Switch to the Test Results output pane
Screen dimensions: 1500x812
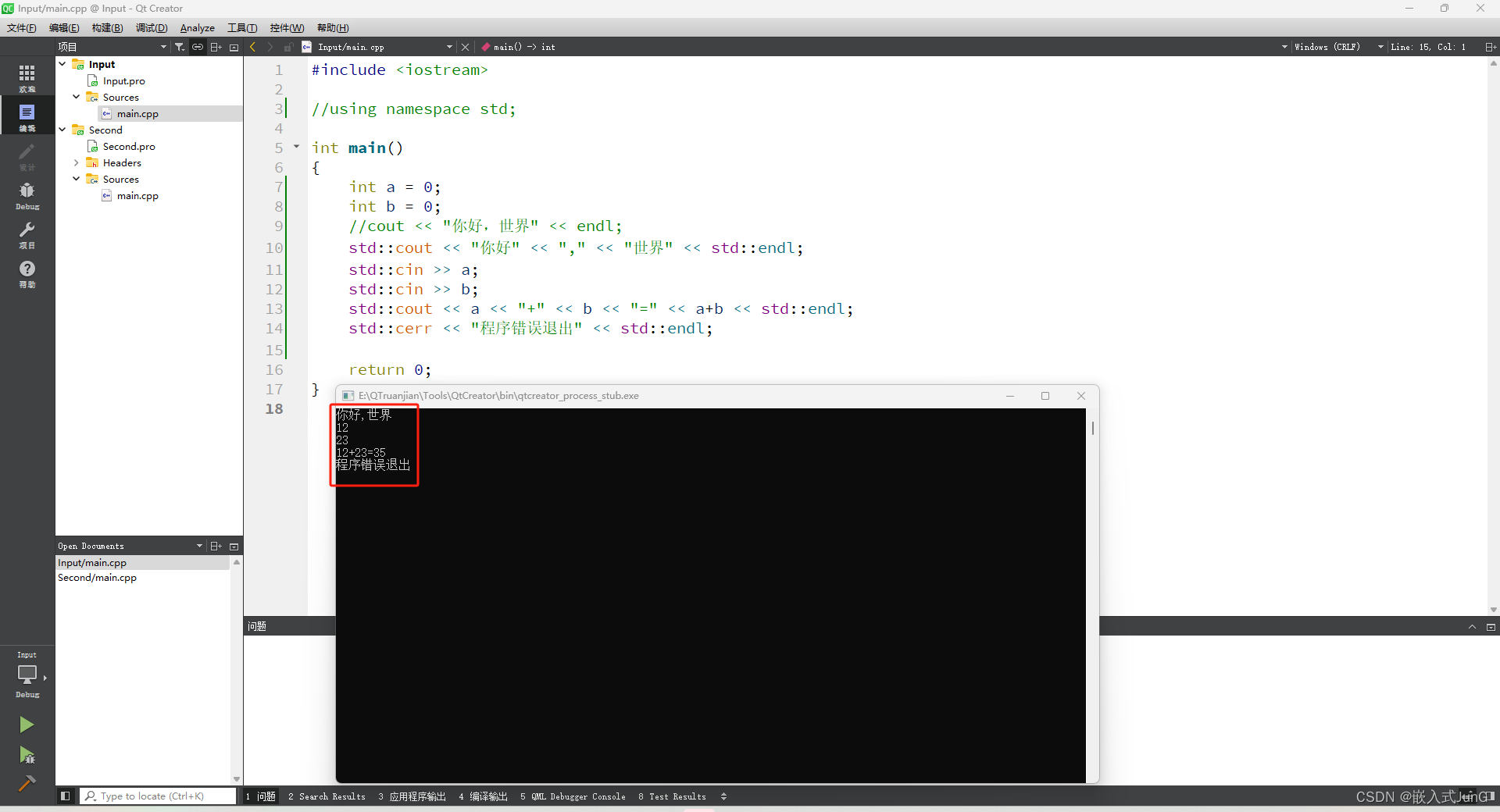672,796
